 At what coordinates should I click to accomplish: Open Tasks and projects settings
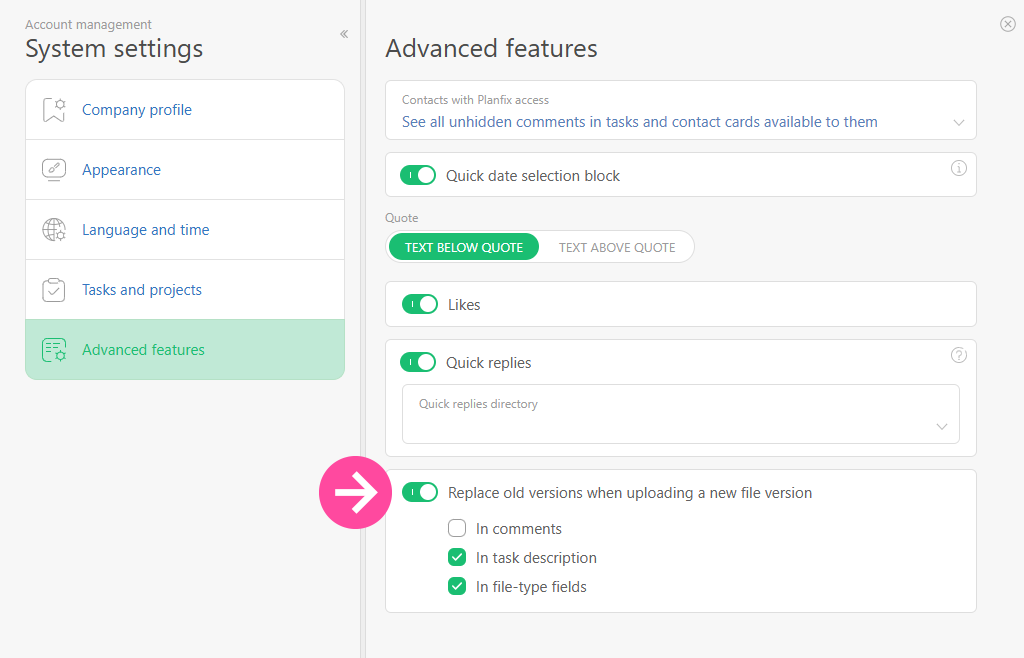185,290
